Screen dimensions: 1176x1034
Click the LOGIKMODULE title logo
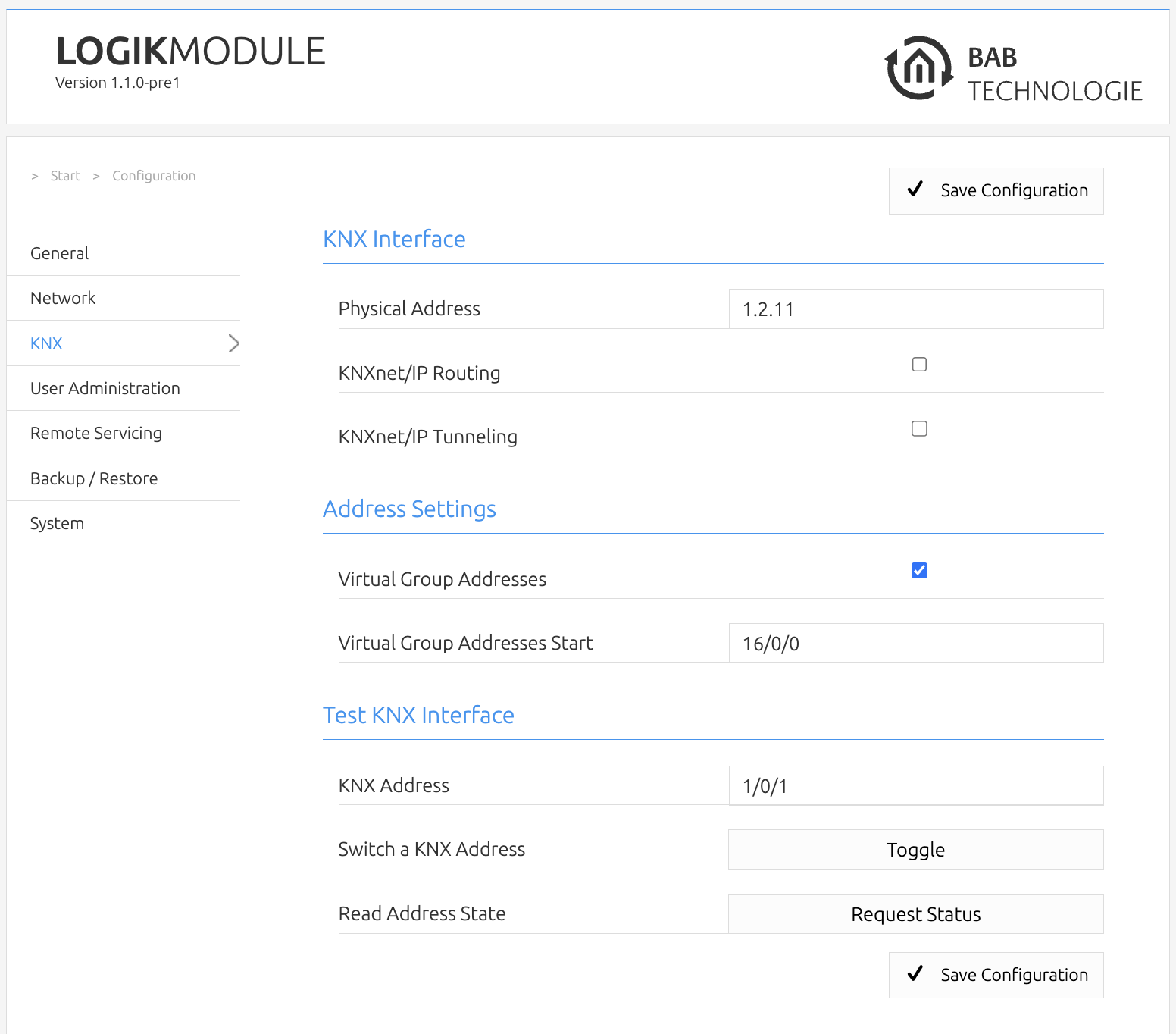click(x=191, y=52)
